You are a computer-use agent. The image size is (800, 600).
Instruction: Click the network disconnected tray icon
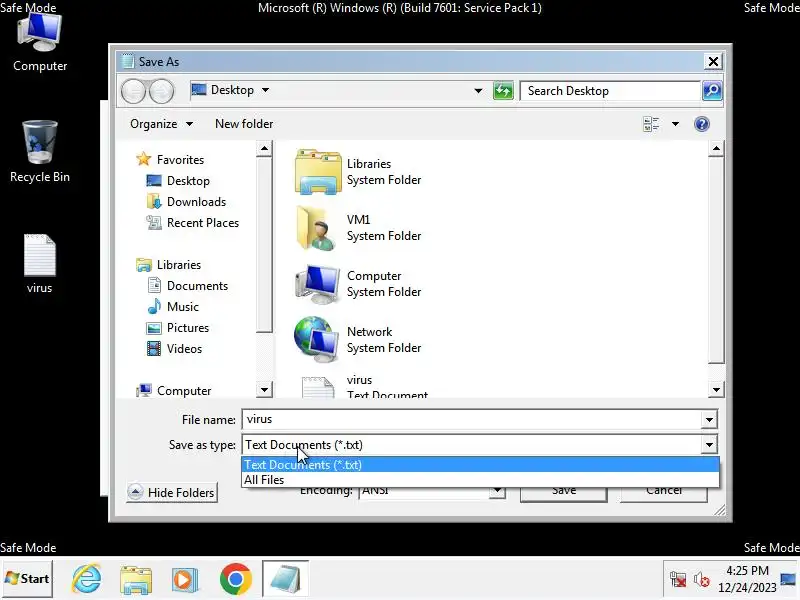coord(678,580)
